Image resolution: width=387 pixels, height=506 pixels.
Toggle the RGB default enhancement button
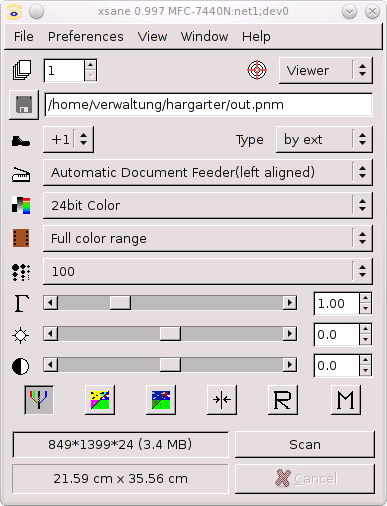(39, 400)
